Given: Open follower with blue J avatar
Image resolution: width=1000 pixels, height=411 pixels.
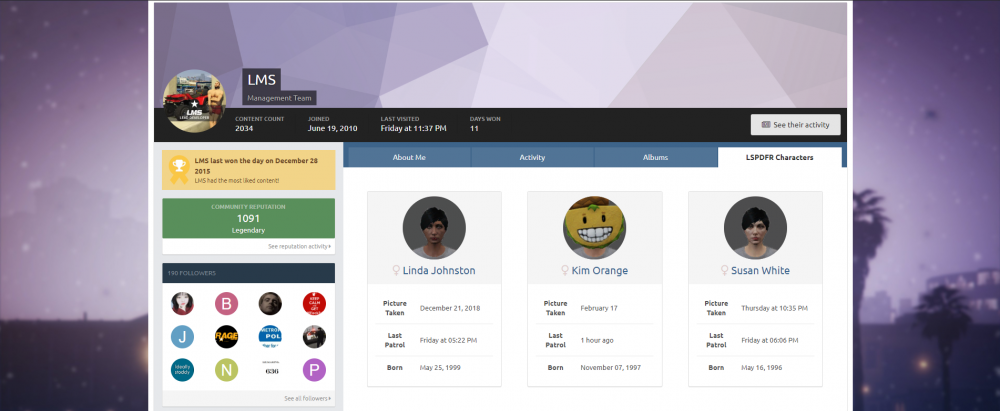Looking at the screenshot, I should click(182, 336).
